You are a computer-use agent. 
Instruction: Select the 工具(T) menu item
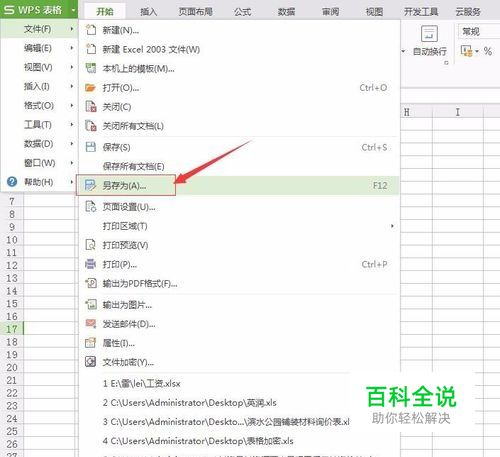click(39, 125)
